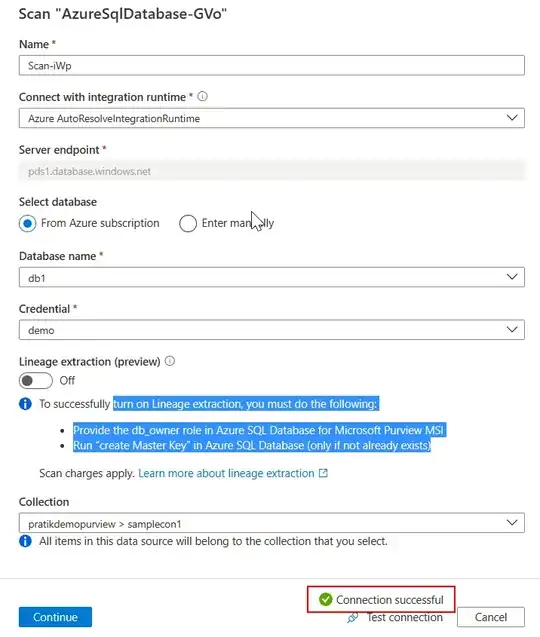
Task: Click the Lineage extraction info icon
Action: click(x=170, y=361)
